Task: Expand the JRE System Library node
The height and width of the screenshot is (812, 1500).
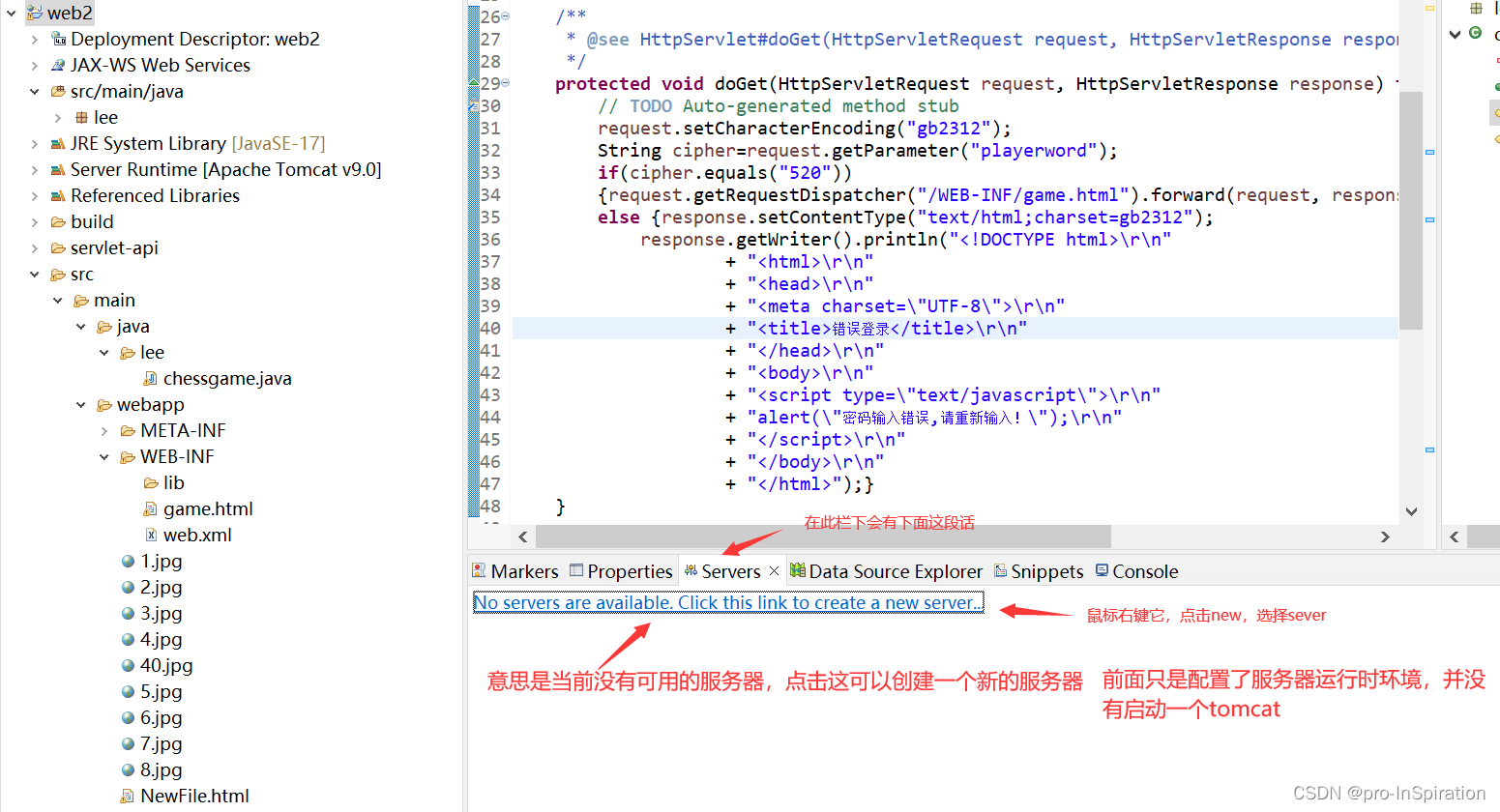Action: coord(35,144)
